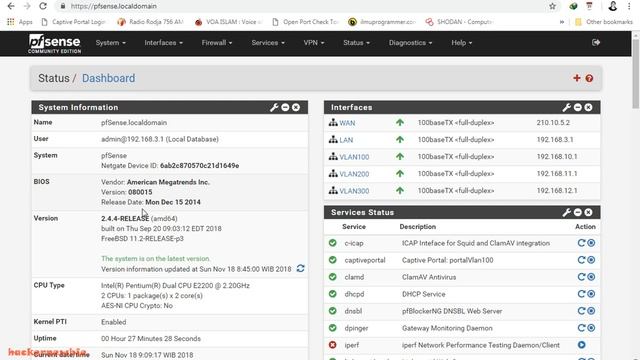
Task: Refresh version information update check icon
Action: pos(300,268)
